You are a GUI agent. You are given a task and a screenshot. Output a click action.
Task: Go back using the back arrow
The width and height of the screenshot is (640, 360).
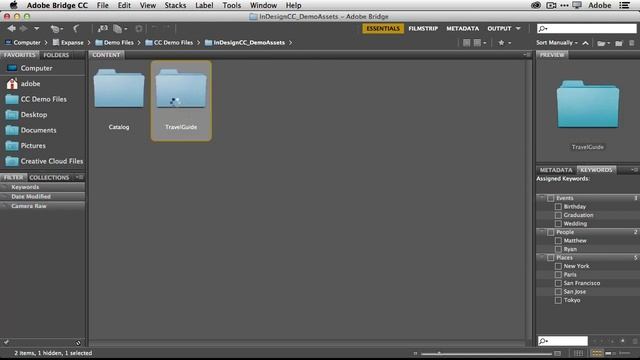12,29
